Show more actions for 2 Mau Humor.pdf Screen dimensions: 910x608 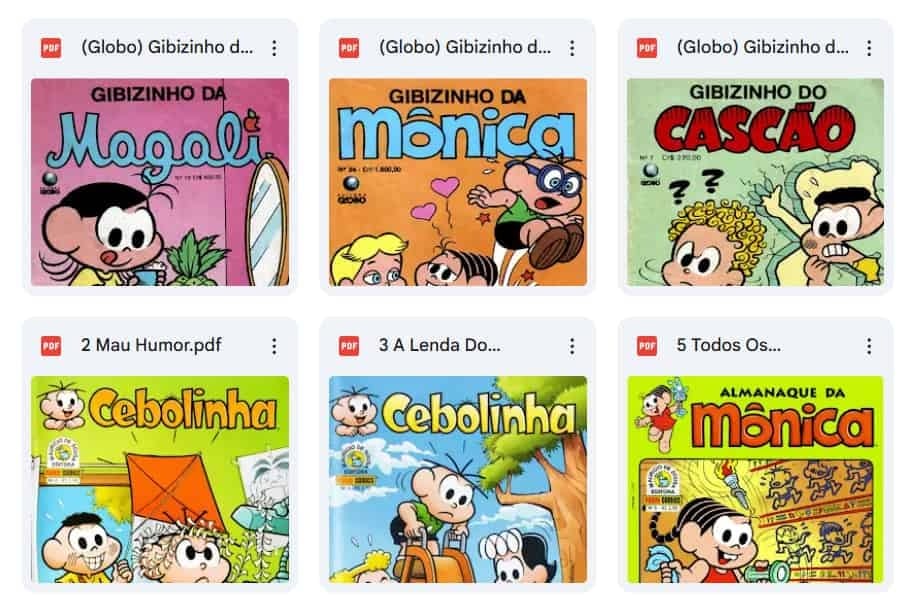(x=274, y=346)
